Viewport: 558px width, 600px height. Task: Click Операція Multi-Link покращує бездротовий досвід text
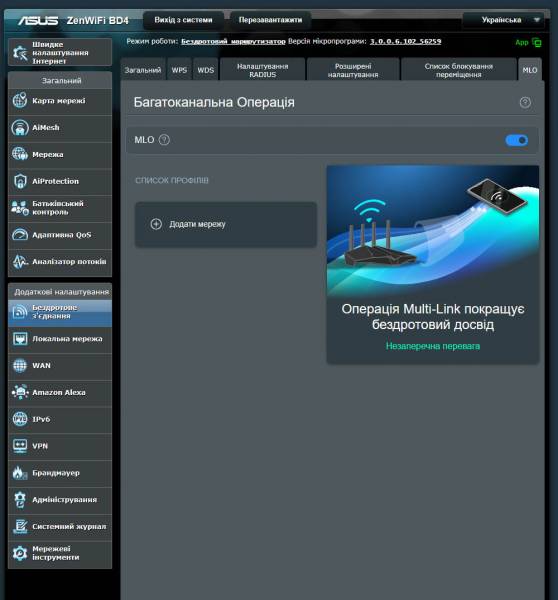433,317
